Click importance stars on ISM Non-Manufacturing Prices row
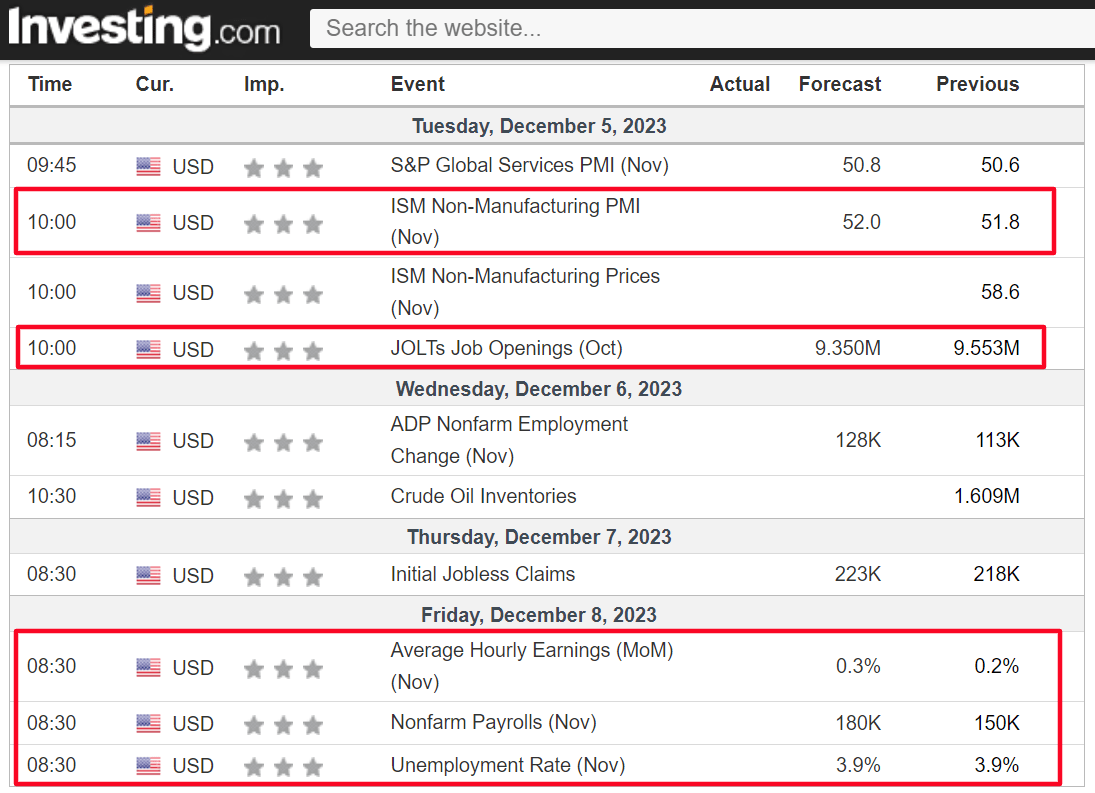 pos(283,294)
